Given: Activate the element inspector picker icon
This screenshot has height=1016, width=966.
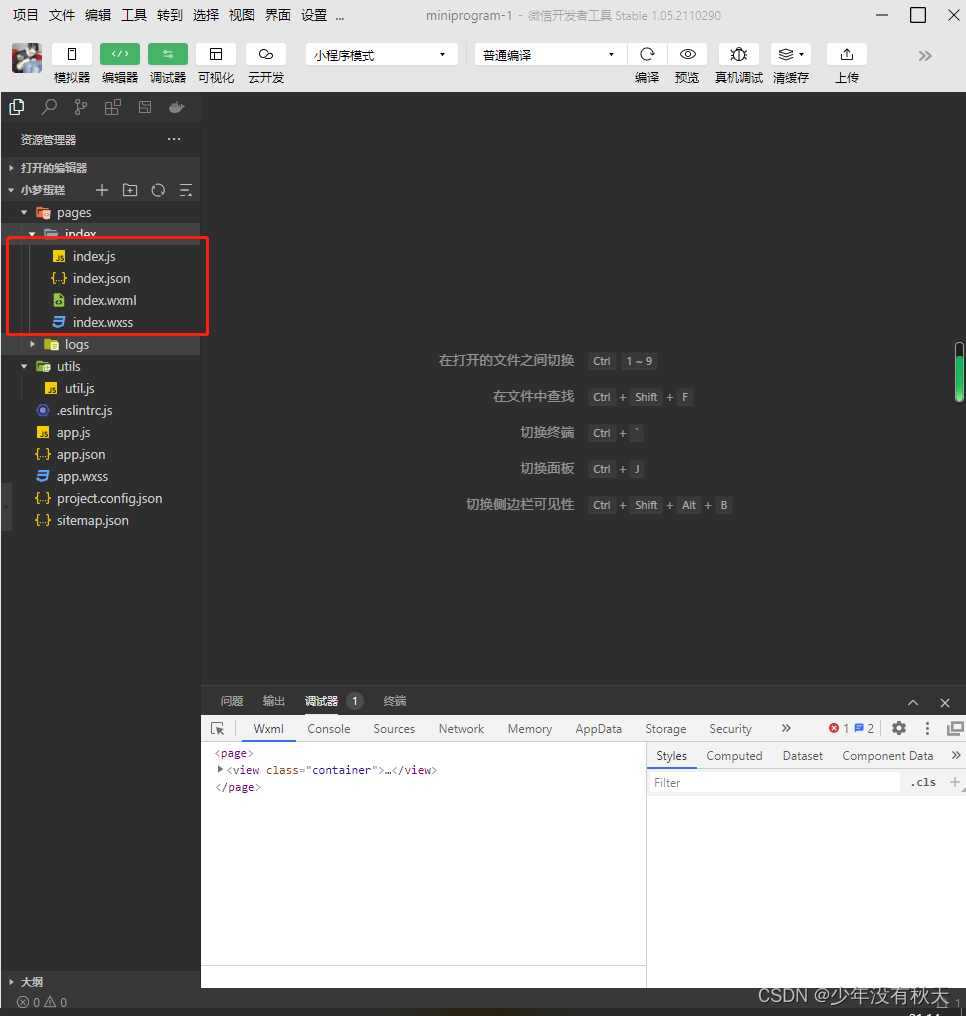Looking at the screenshot, I should tap(218, 729).
